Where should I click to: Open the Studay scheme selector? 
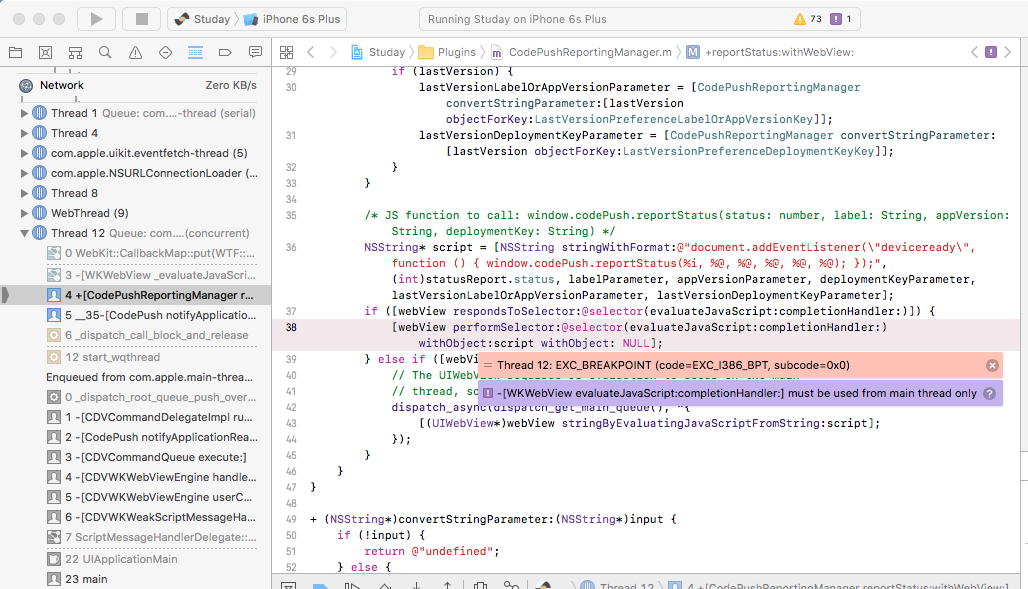[203, 19]
